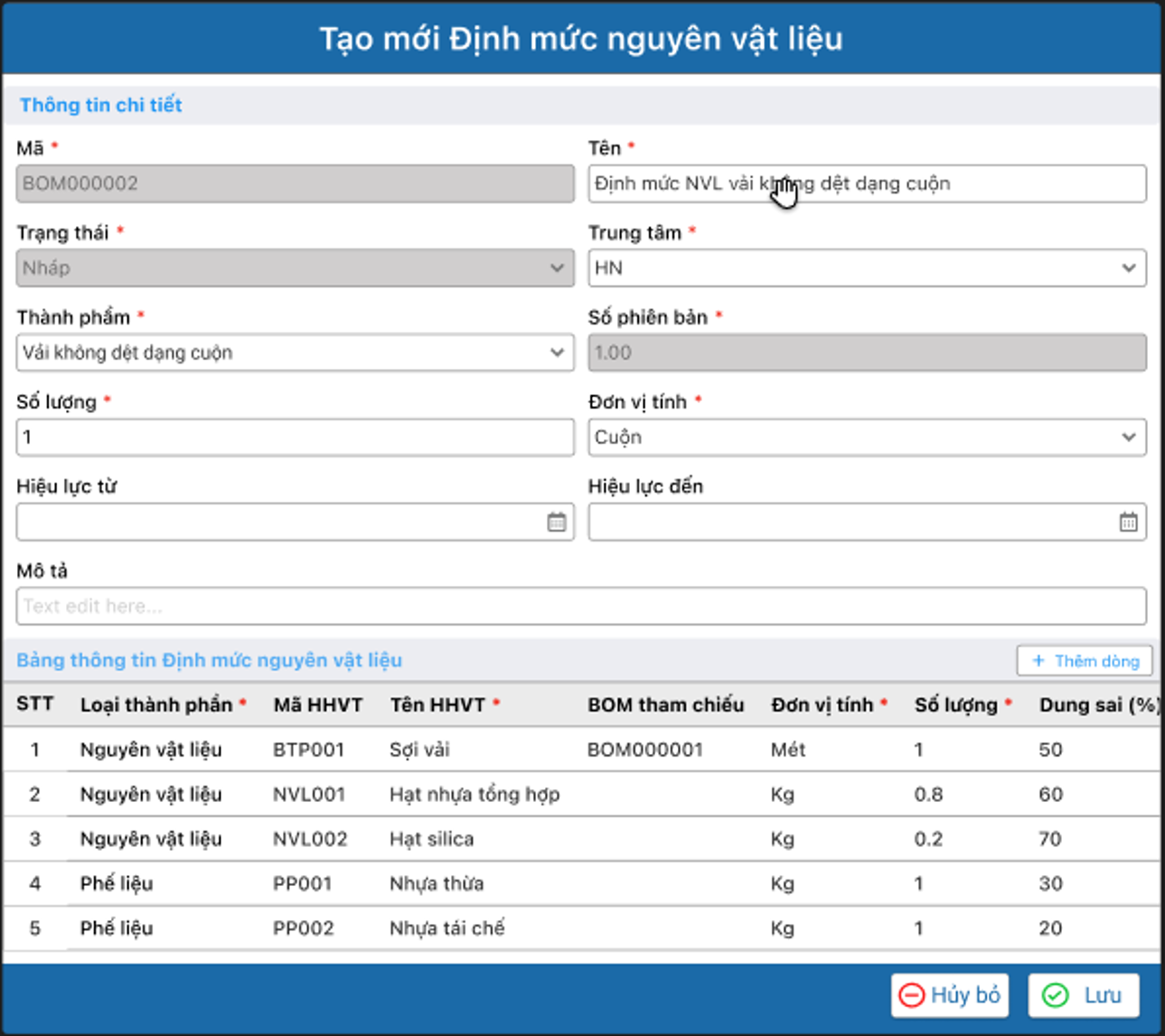The width and height of the screenshot is (1165, 1036).
Task: Open the Hiệu lực từ calendar picker
Action: tap(556, 523)
